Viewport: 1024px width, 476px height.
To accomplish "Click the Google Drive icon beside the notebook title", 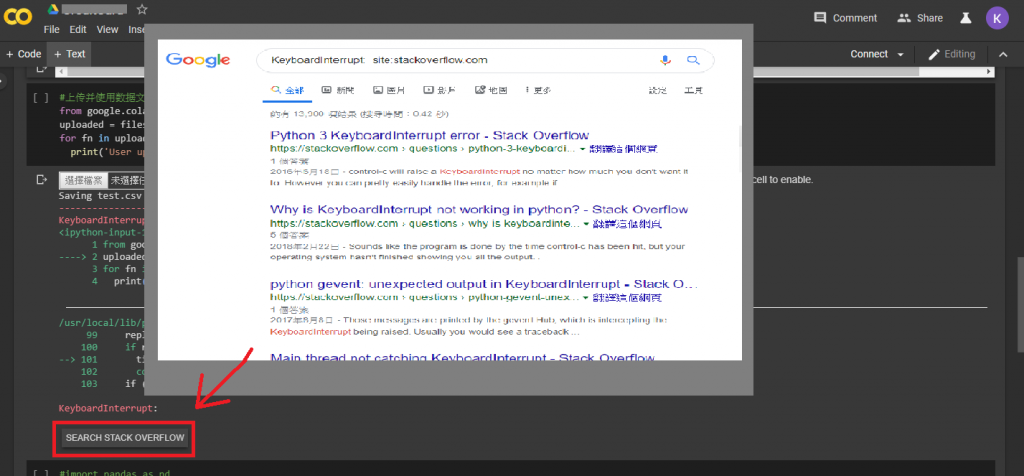I will coord(54,9).
